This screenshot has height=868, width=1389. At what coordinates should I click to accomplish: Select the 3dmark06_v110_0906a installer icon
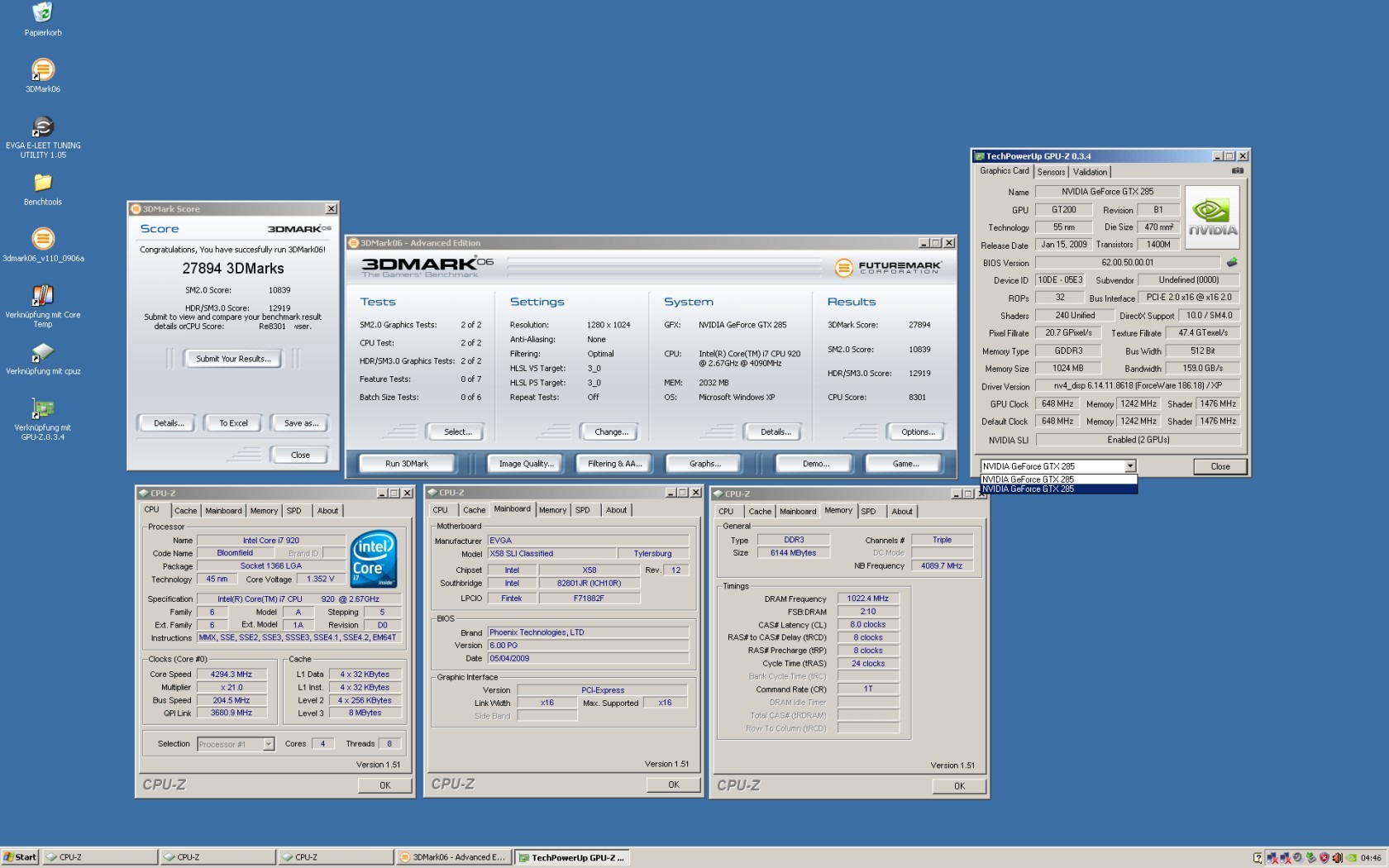42,239
